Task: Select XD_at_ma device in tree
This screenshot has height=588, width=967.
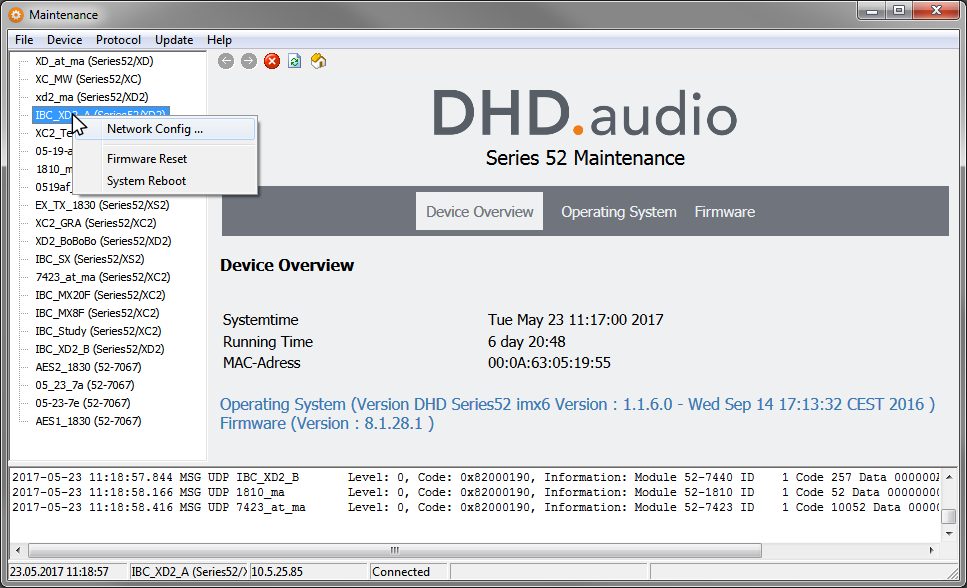Action: (94, 61)
